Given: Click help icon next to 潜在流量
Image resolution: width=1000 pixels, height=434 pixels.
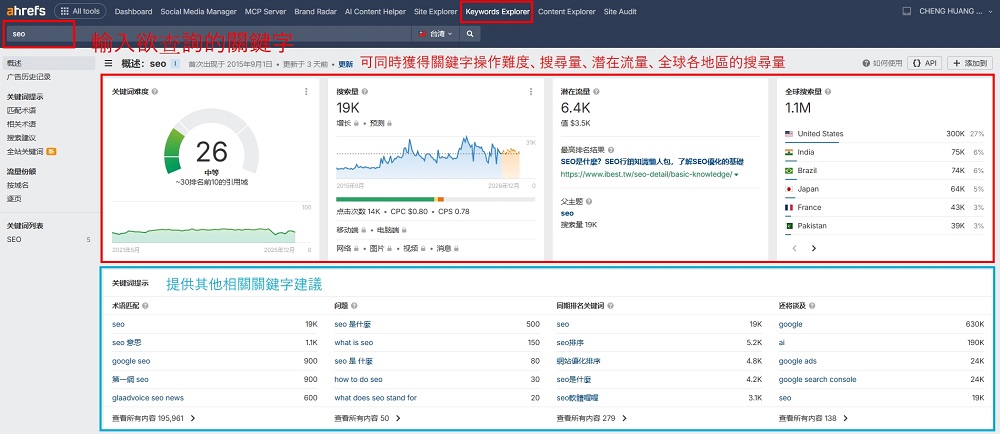Looking at the screenshot, I should click(x=596, y=92).
